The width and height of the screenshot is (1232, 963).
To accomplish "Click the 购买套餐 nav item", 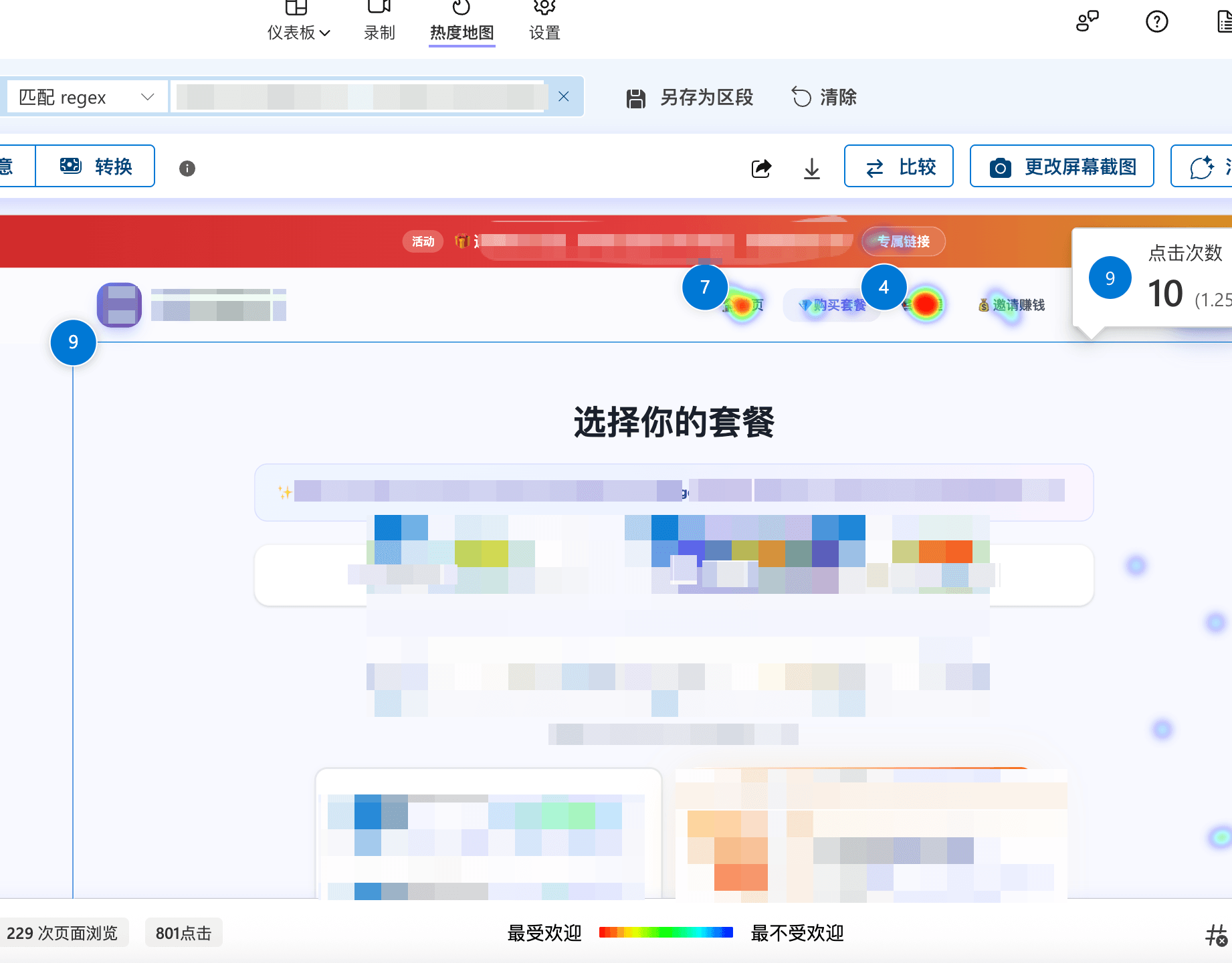I will click(x=833, y=305).
